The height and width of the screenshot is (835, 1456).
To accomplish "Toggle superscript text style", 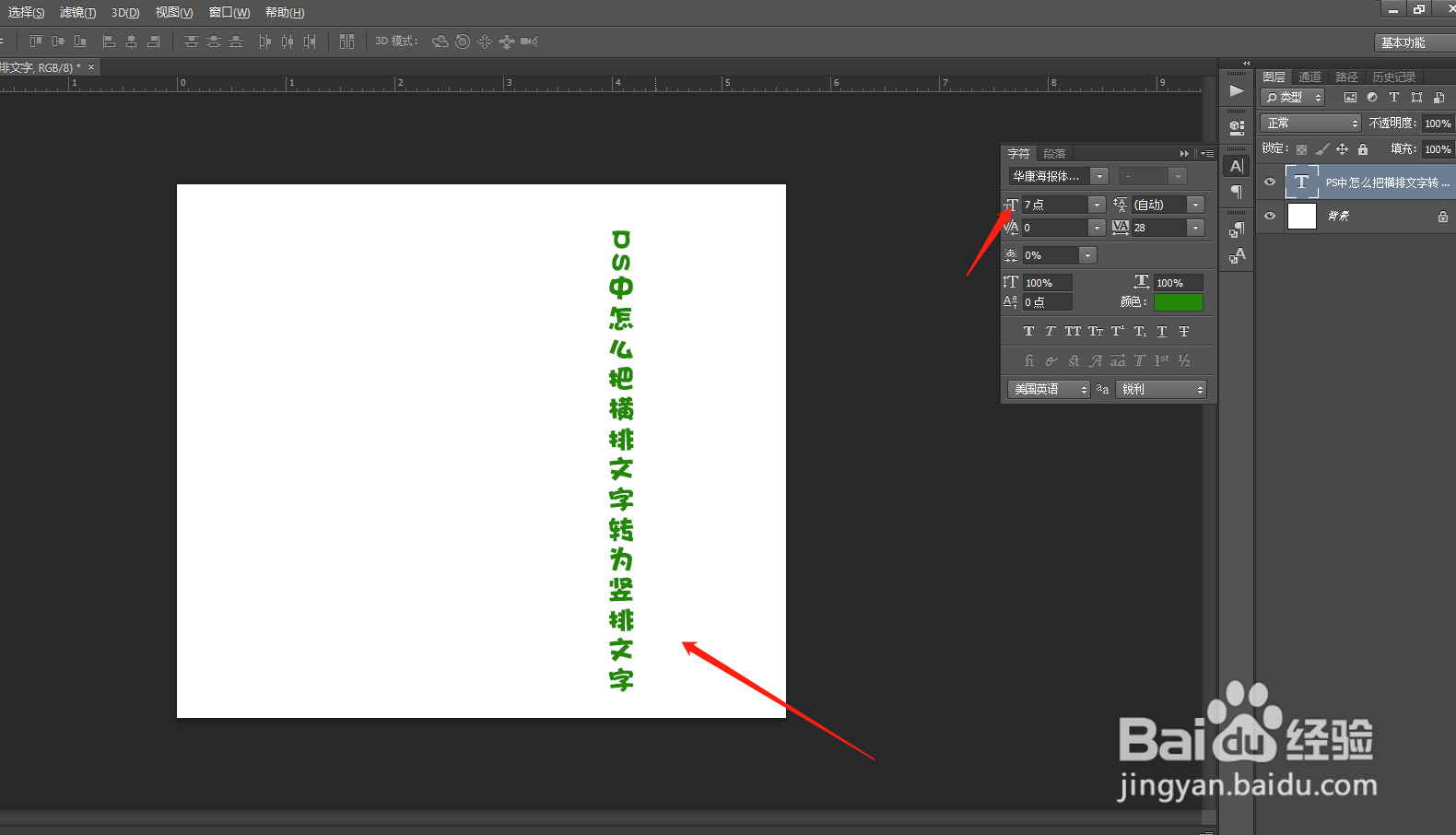I will tap(1117, 331).
